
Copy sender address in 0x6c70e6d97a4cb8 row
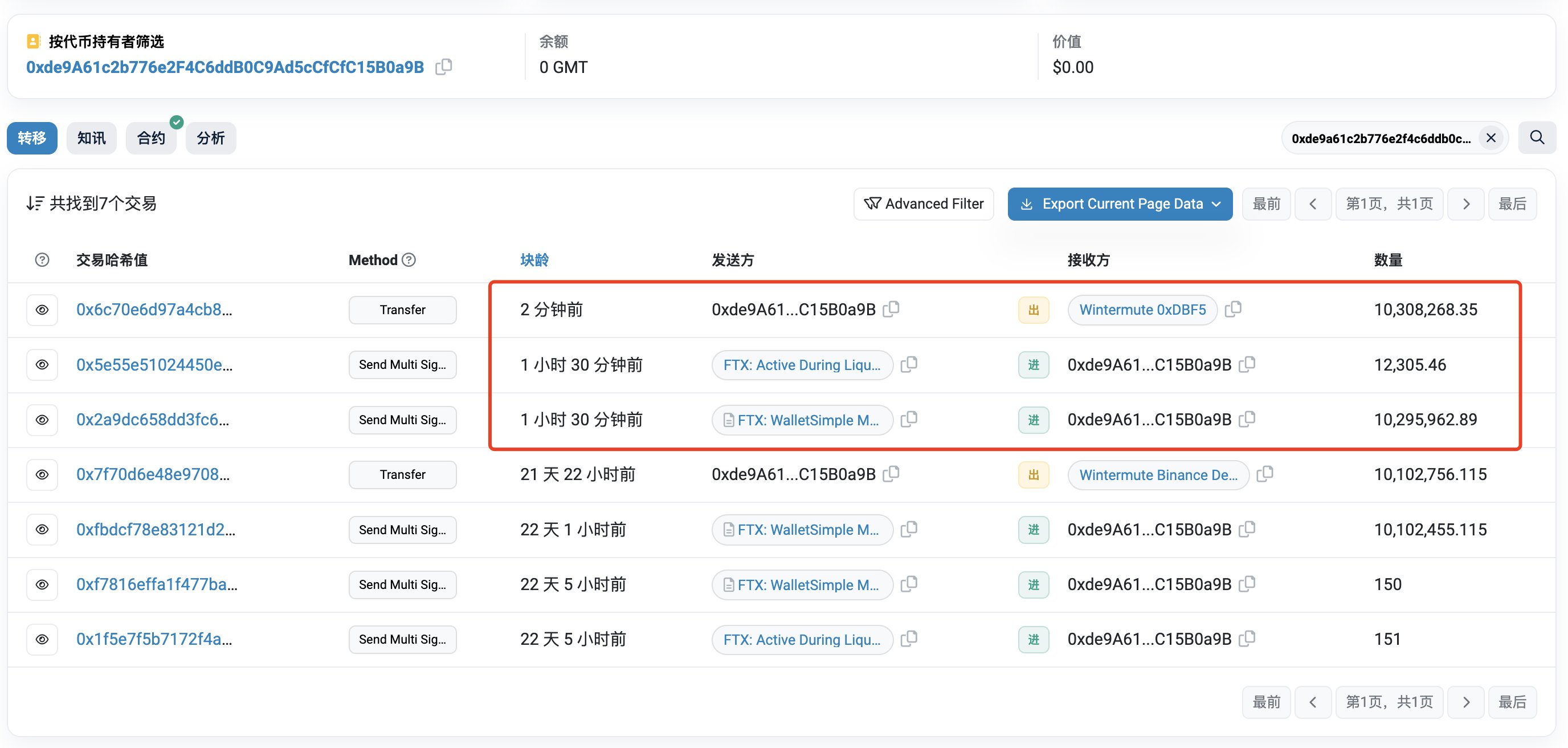891,309
